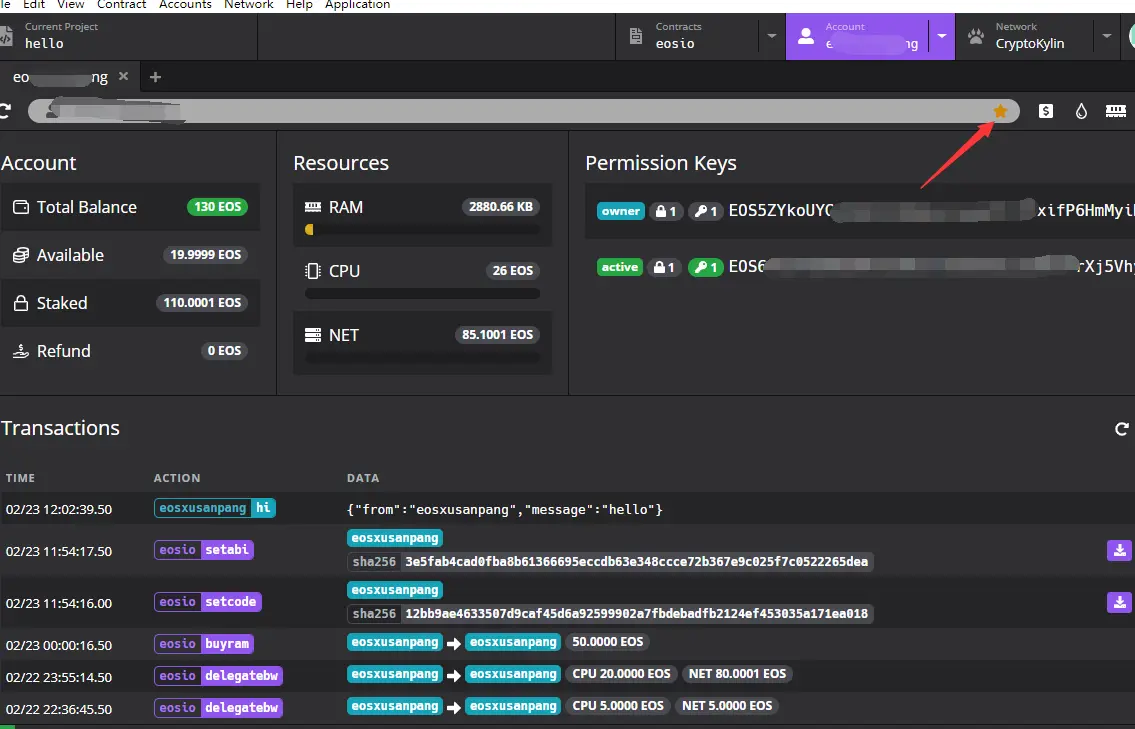Click the active permission badge
The width and height of the screenshot is (1135, 729).
[x=620, y=267]
